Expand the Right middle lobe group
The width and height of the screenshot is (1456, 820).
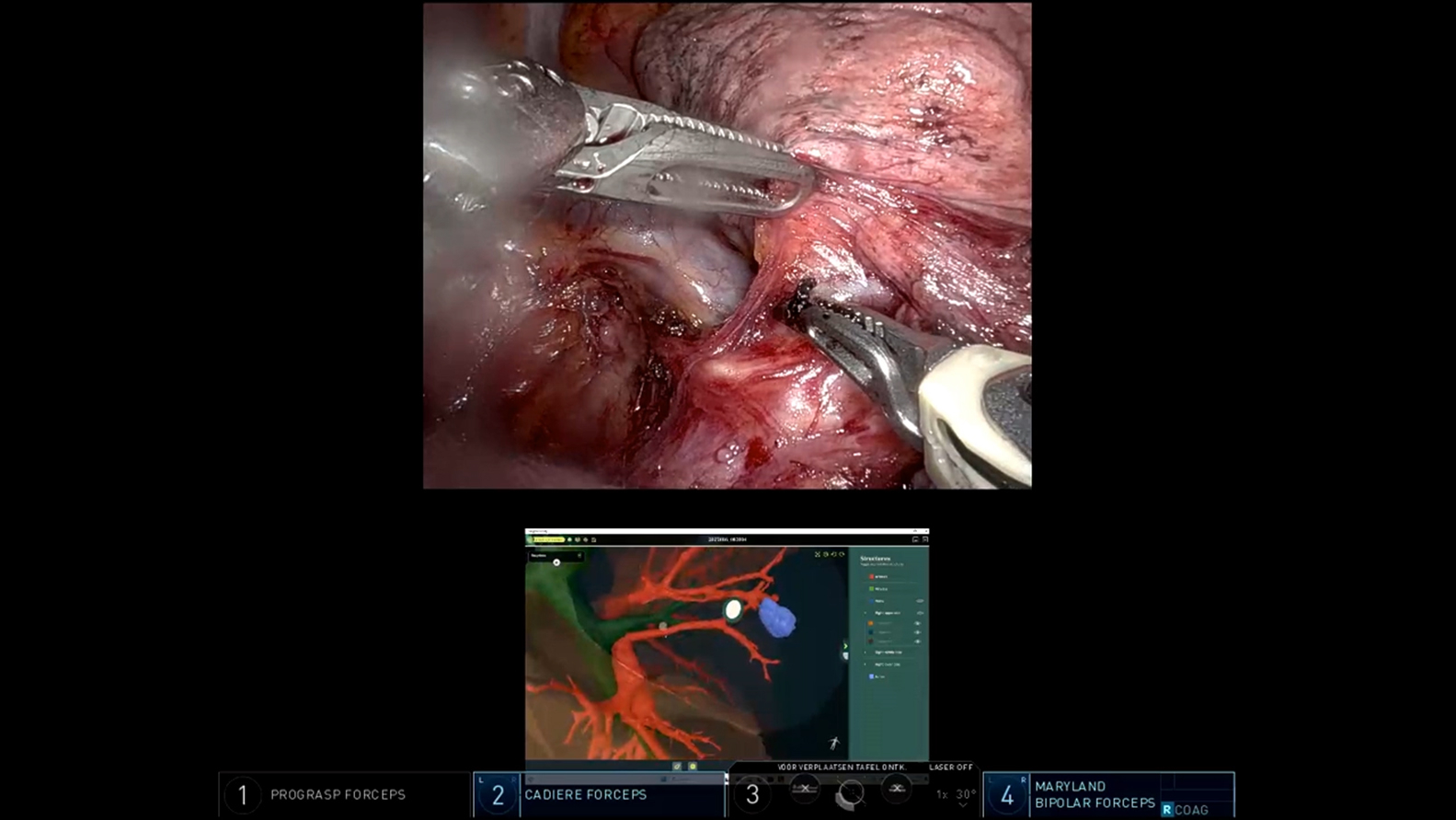(x=865, y=653)
